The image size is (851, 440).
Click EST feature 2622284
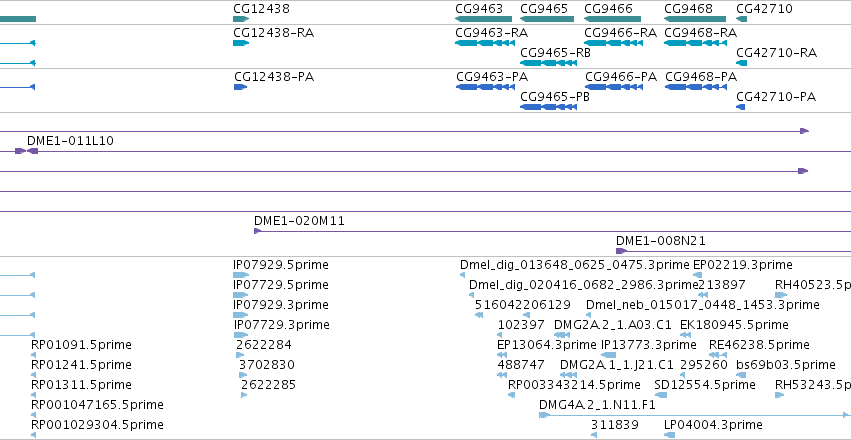(240, 355)
